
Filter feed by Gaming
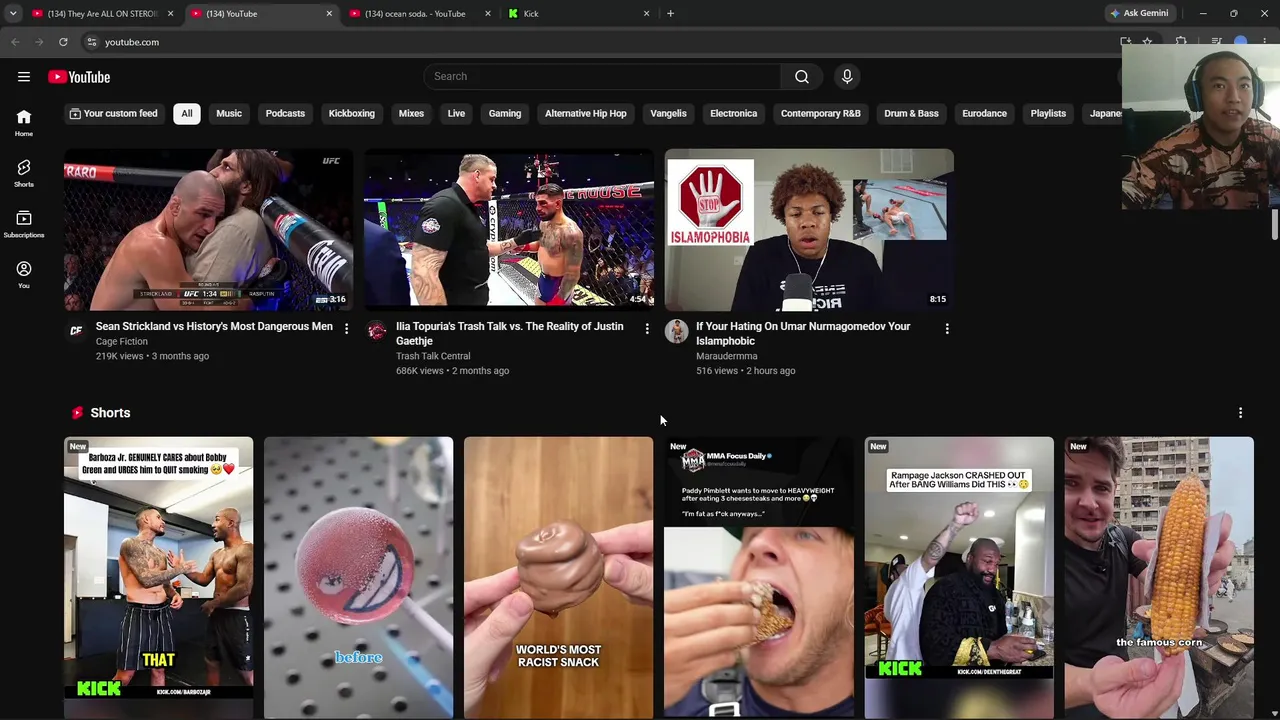tap(505, 114)
